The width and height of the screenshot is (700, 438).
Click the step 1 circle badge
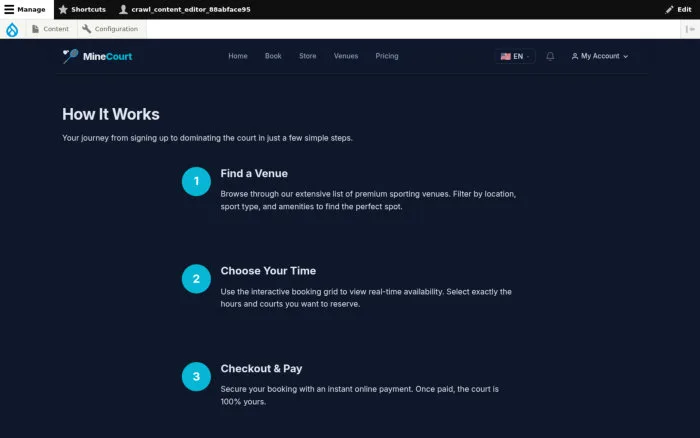(x=196, y=181)
